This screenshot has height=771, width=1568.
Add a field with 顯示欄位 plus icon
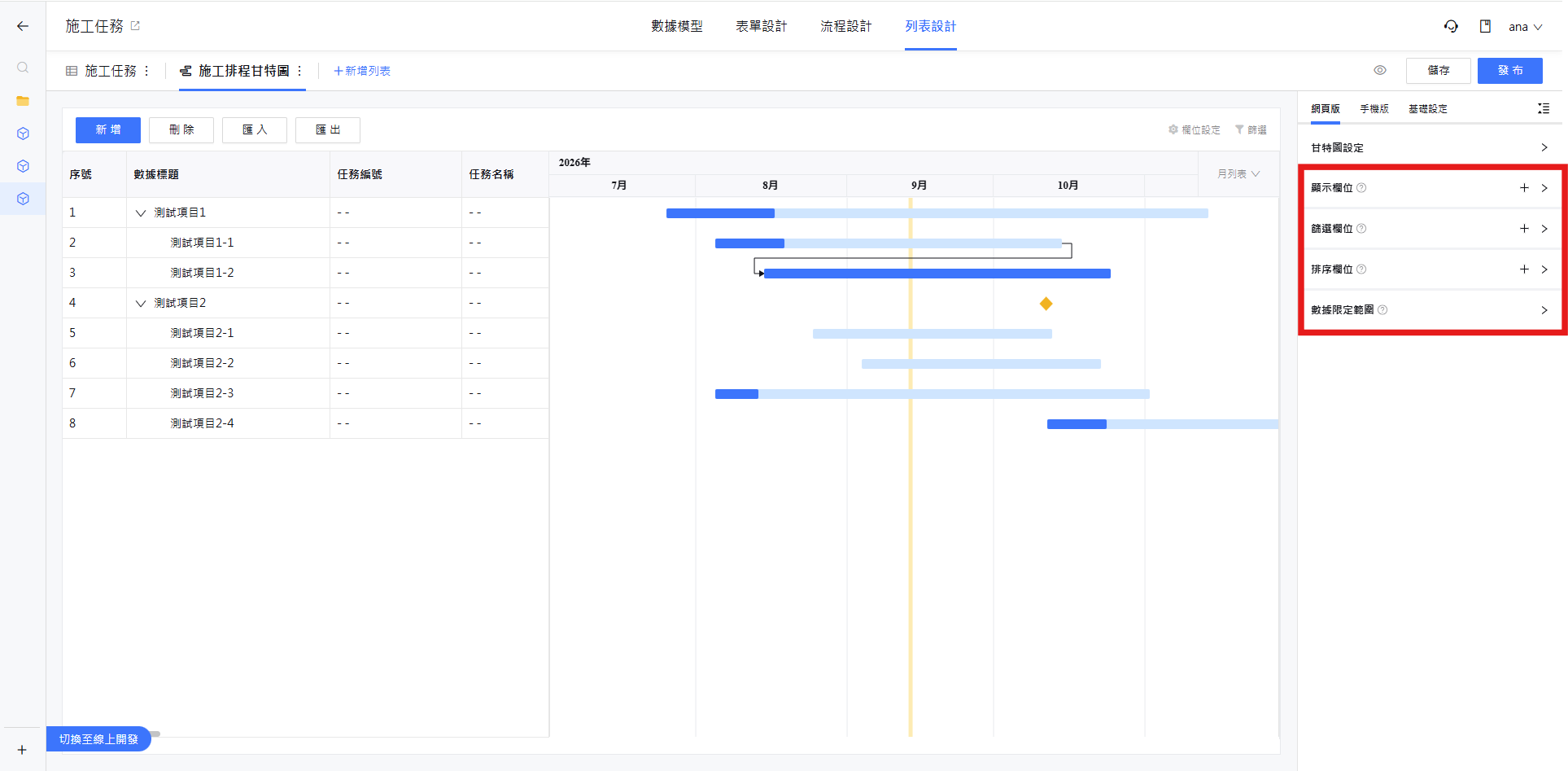[x=1524, y=188]
